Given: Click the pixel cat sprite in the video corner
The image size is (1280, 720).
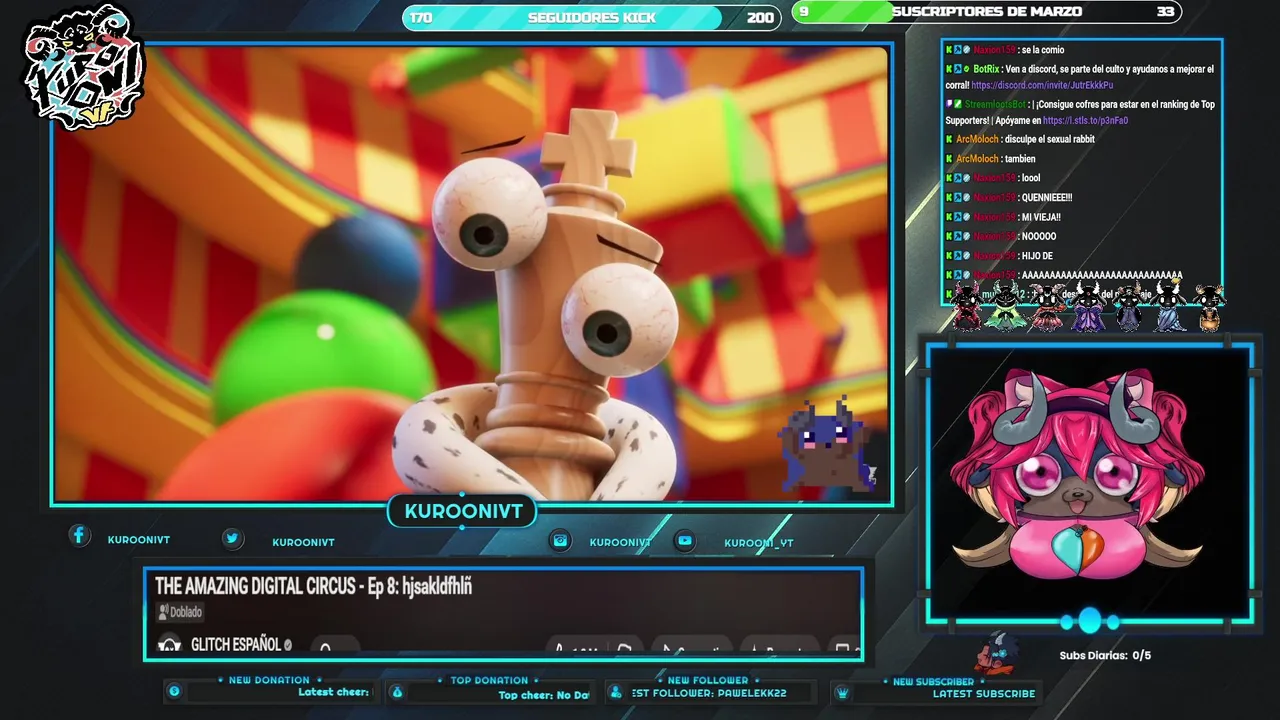Looking at the screenshot, I should pos(826,445).
